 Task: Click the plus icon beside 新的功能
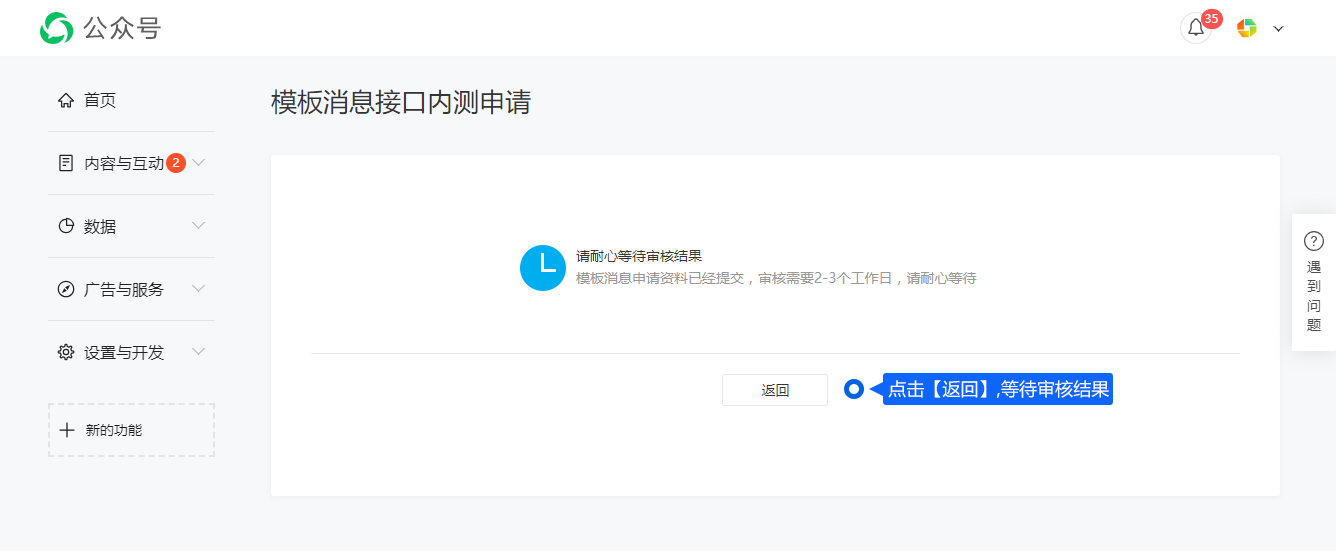[67, 430]
